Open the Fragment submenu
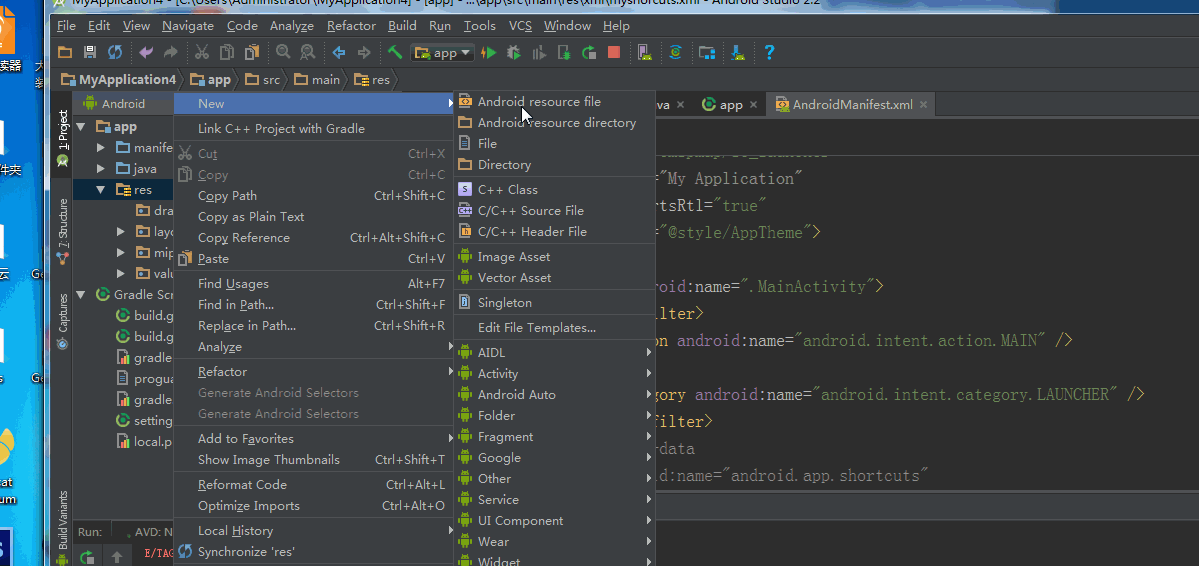 (x=554, y=437)
